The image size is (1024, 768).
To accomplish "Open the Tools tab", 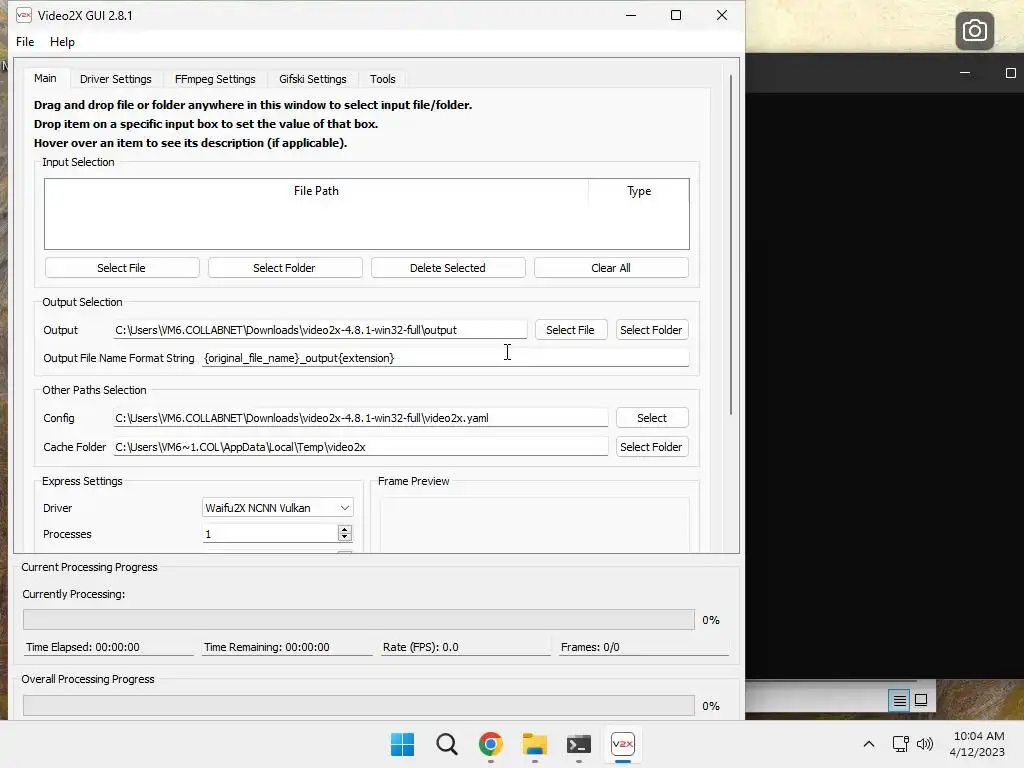I will click(x=383, y=79).
